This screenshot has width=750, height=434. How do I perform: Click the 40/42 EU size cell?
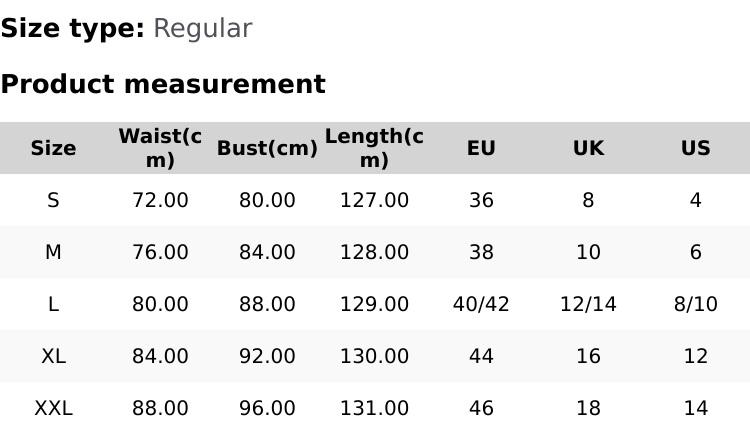tap(481, 304)
